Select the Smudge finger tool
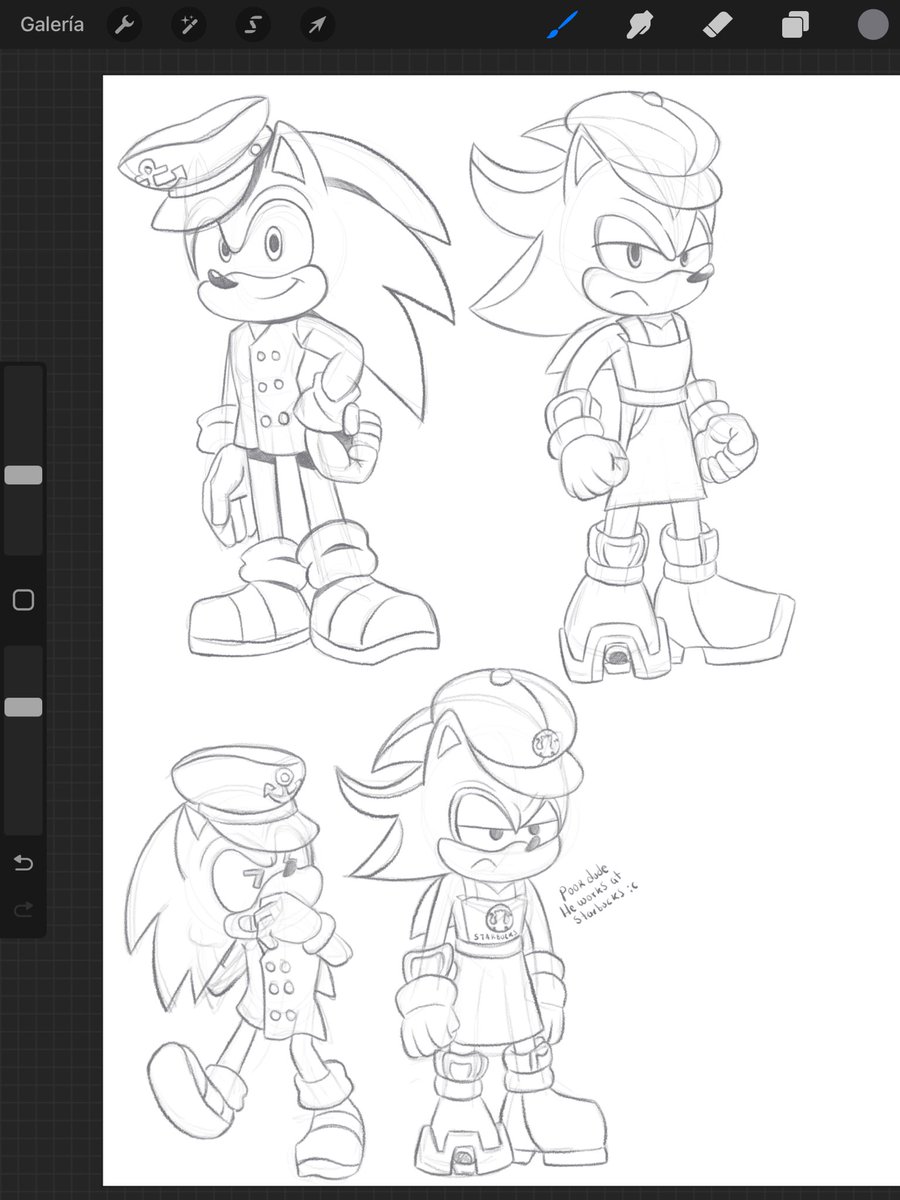The width and height of the screenshot is (900, 1200). (640, 25)
